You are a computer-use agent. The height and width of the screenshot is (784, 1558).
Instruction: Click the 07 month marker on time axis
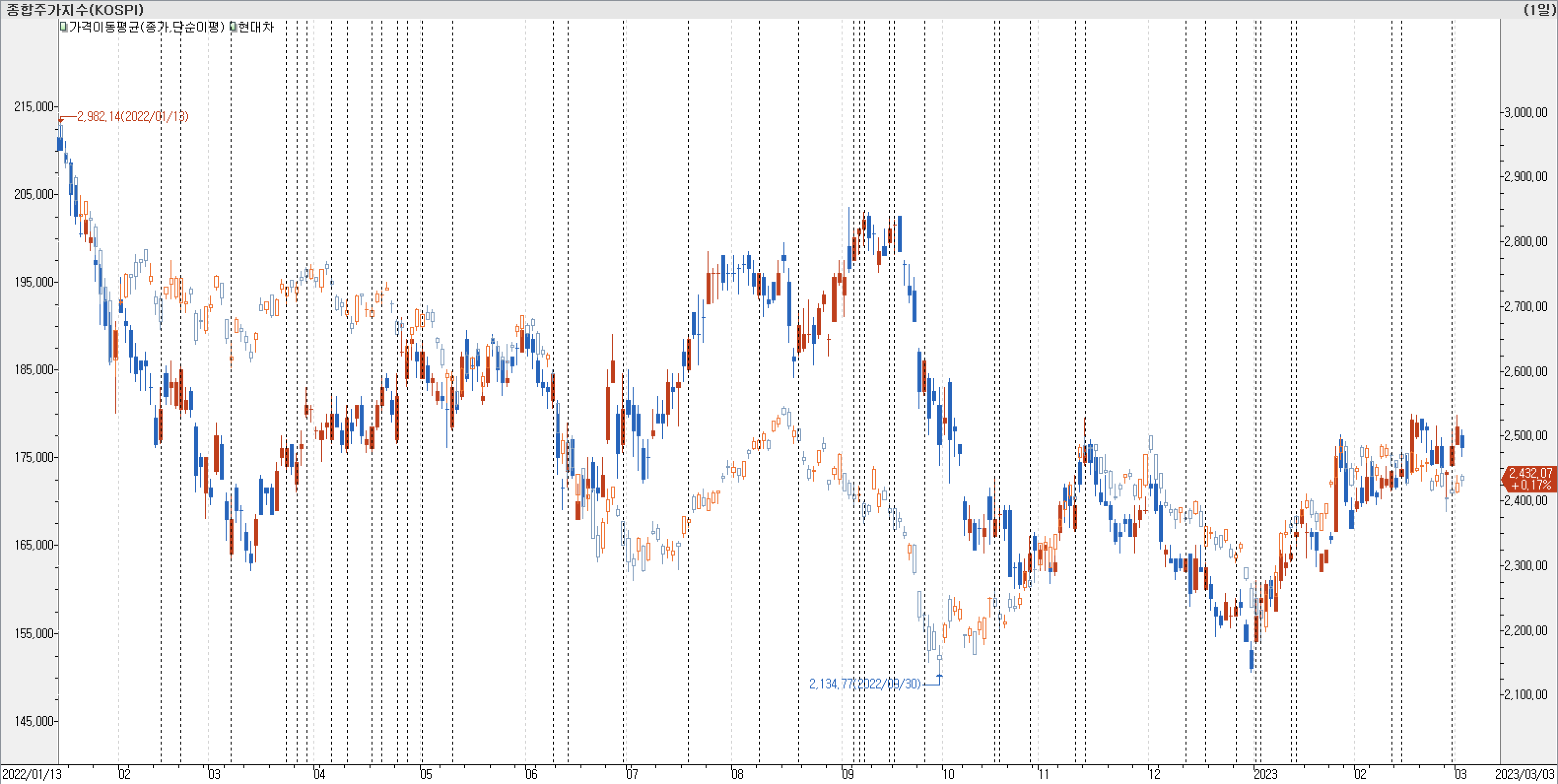631,774
